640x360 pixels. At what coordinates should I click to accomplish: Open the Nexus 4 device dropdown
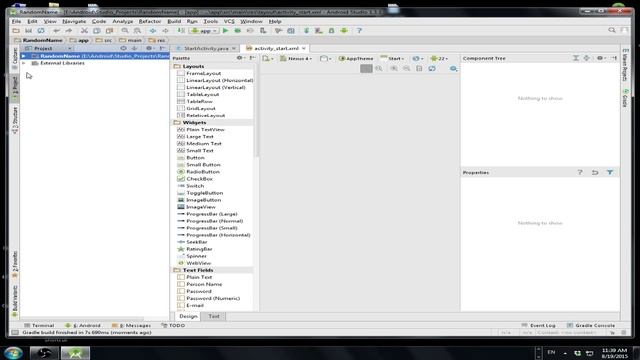[x=296, y=59]
